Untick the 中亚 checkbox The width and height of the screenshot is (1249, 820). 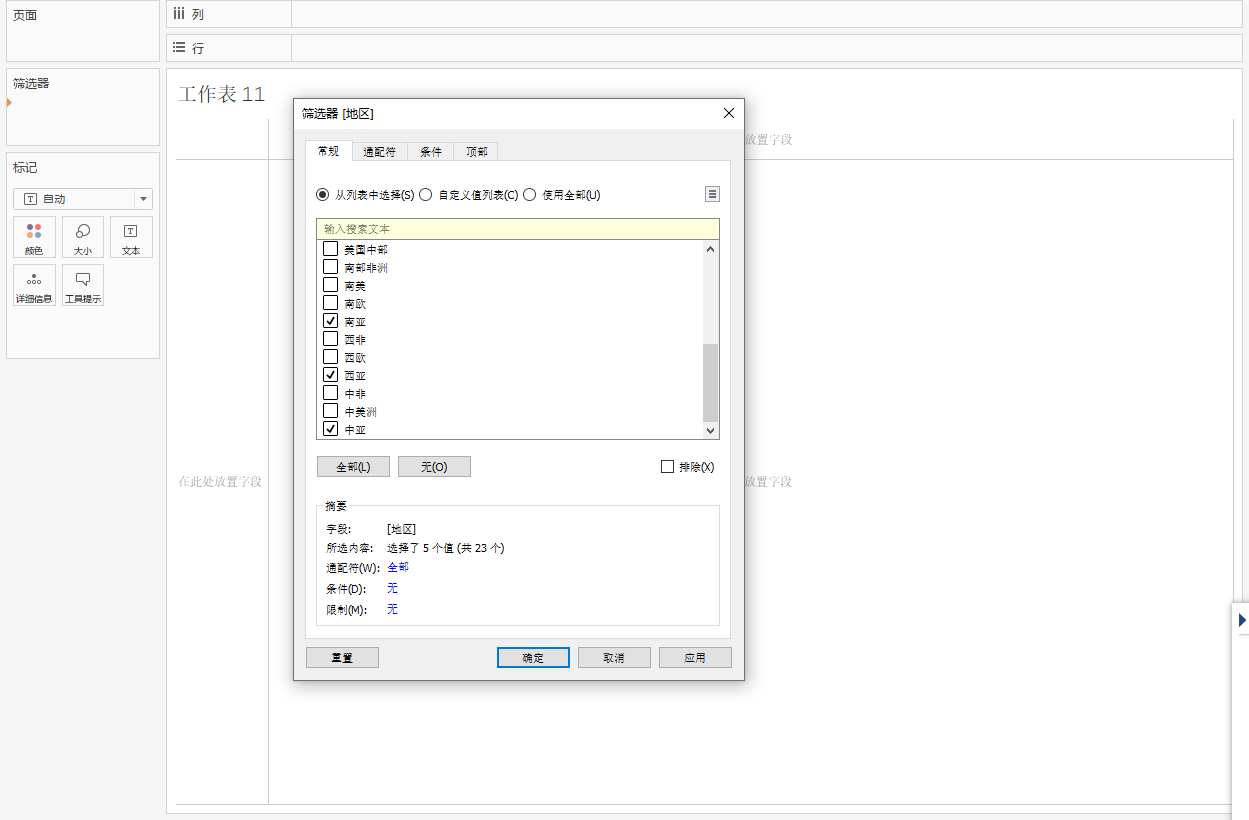click(331, 429)
